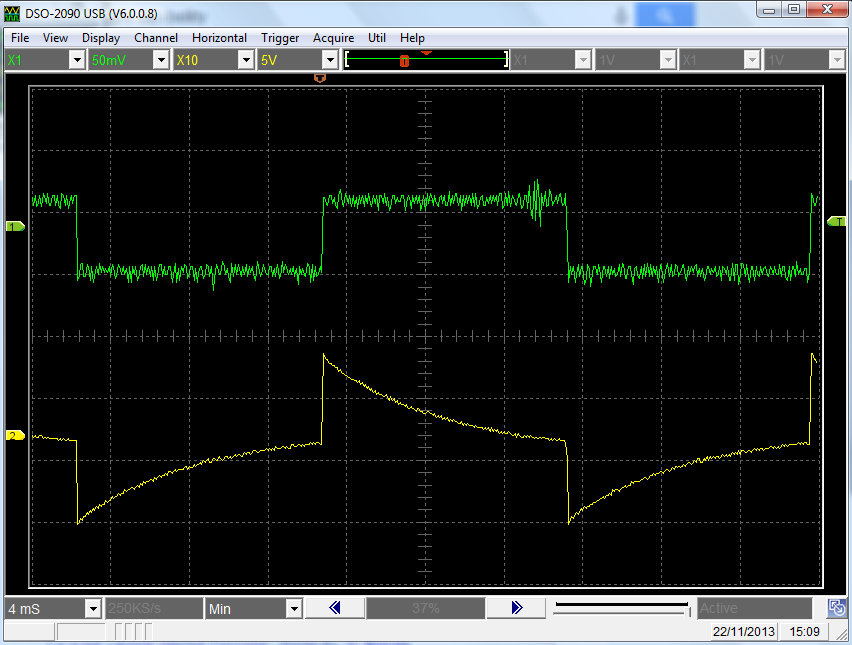Click the refresh icon at bottom right

(x=837, y=608)
